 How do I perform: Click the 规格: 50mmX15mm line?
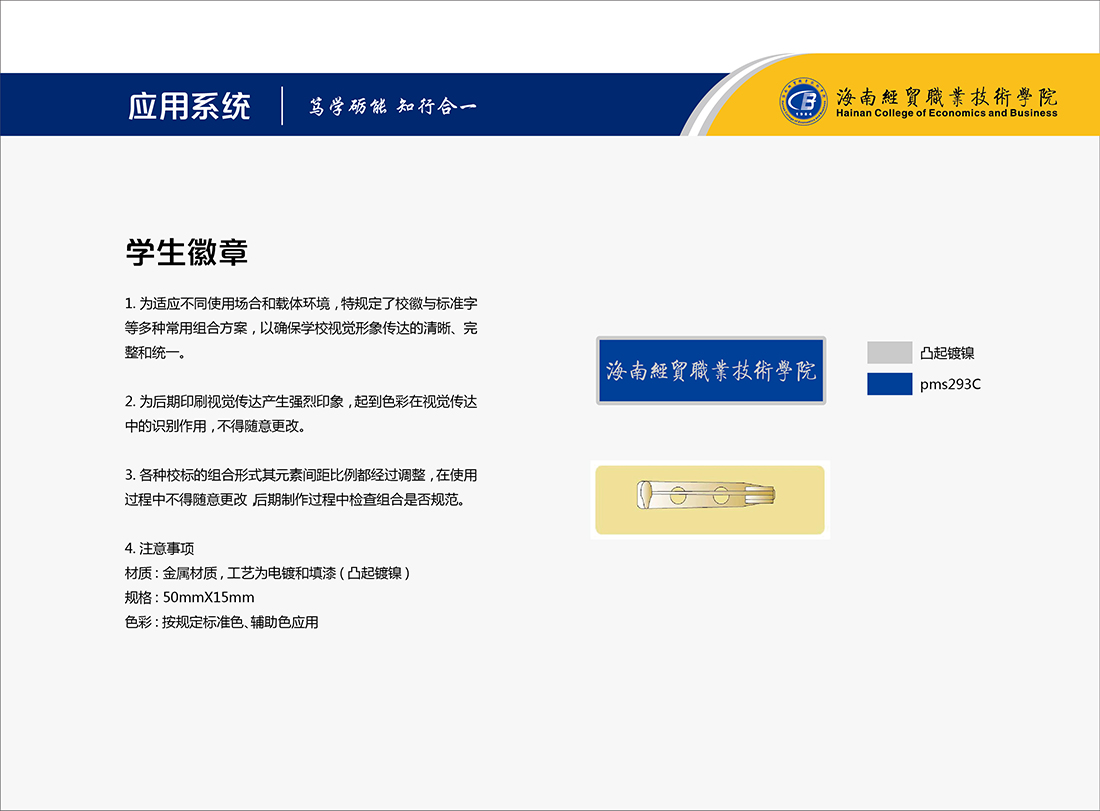click(x=189, y=598)
